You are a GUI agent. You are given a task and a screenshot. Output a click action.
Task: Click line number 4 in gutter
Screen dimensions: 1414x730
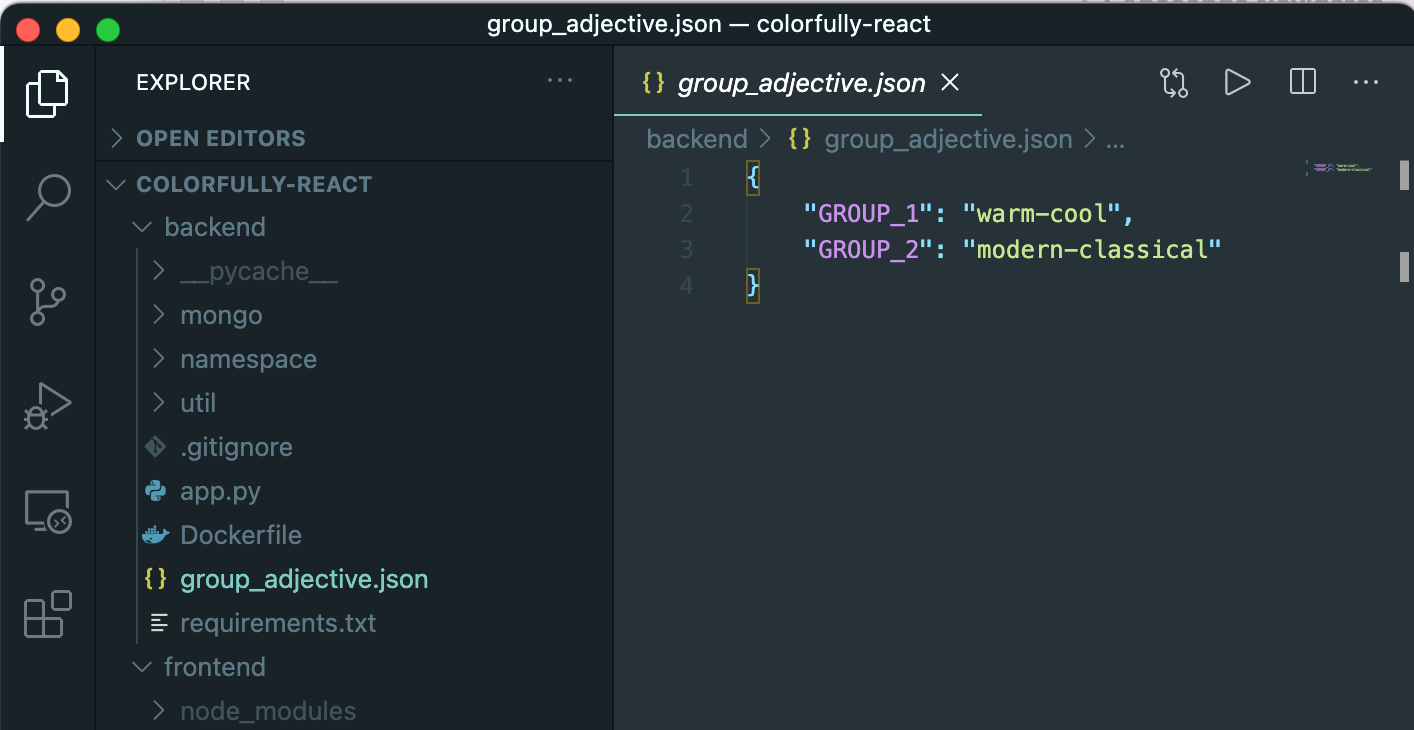(x=686, y=285)
